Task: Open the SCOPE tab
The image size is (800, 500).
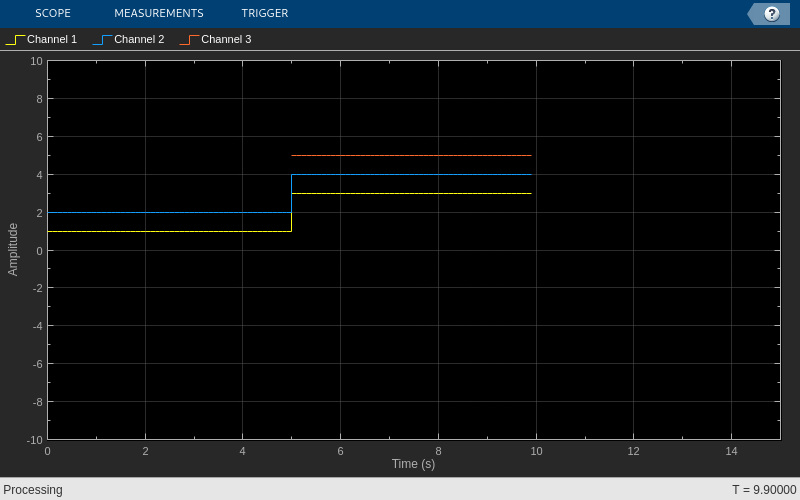Action: (x=53, y=13)
